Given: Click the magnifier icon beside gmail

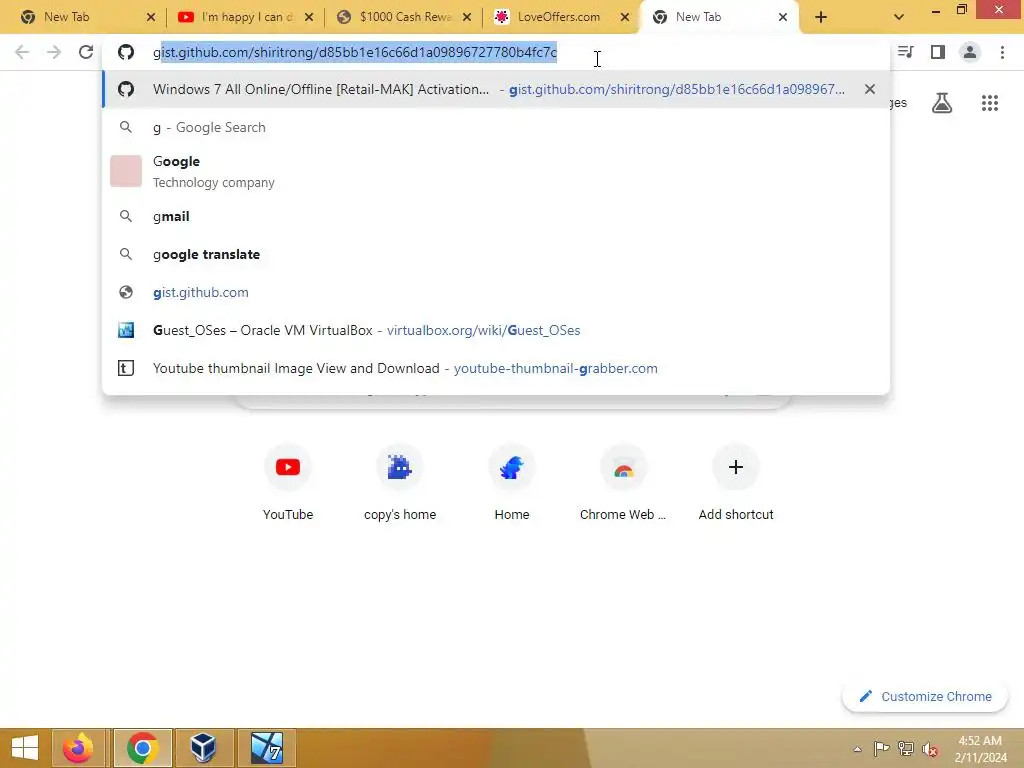Looking at the screenshot, I should [125, 216].
